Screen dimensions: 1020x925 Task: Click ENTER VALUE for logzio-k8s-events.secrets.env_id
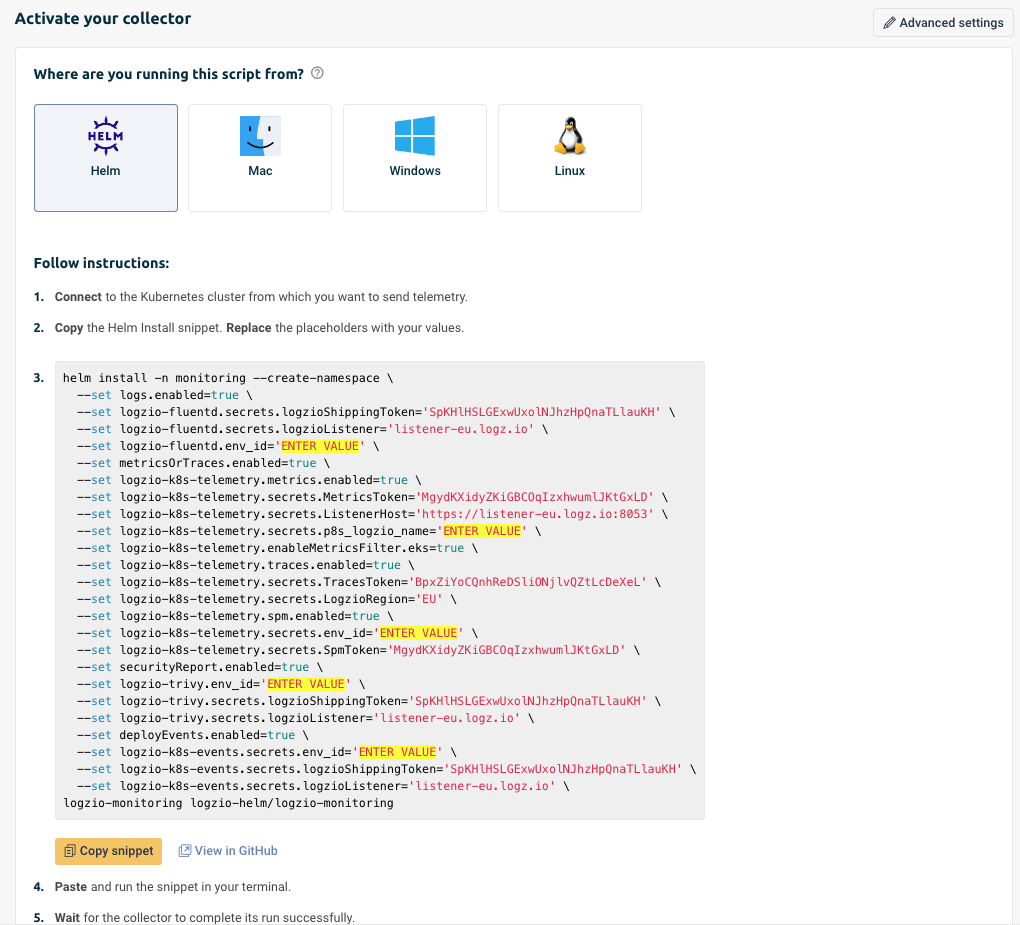pyautogui.click(x=397, y=752)
